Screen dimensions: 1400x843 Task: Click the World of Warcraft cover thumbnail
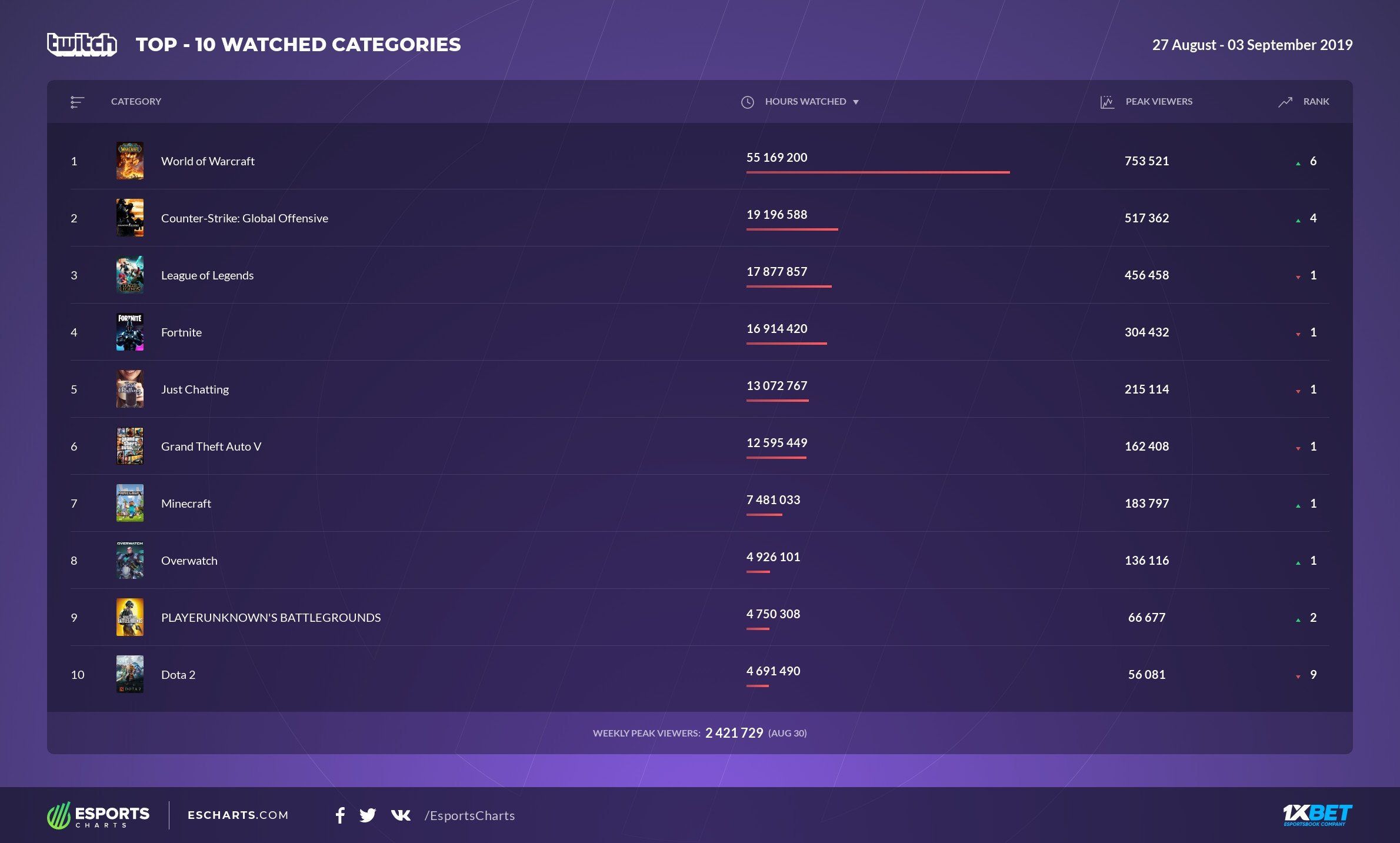pos(130,161)
